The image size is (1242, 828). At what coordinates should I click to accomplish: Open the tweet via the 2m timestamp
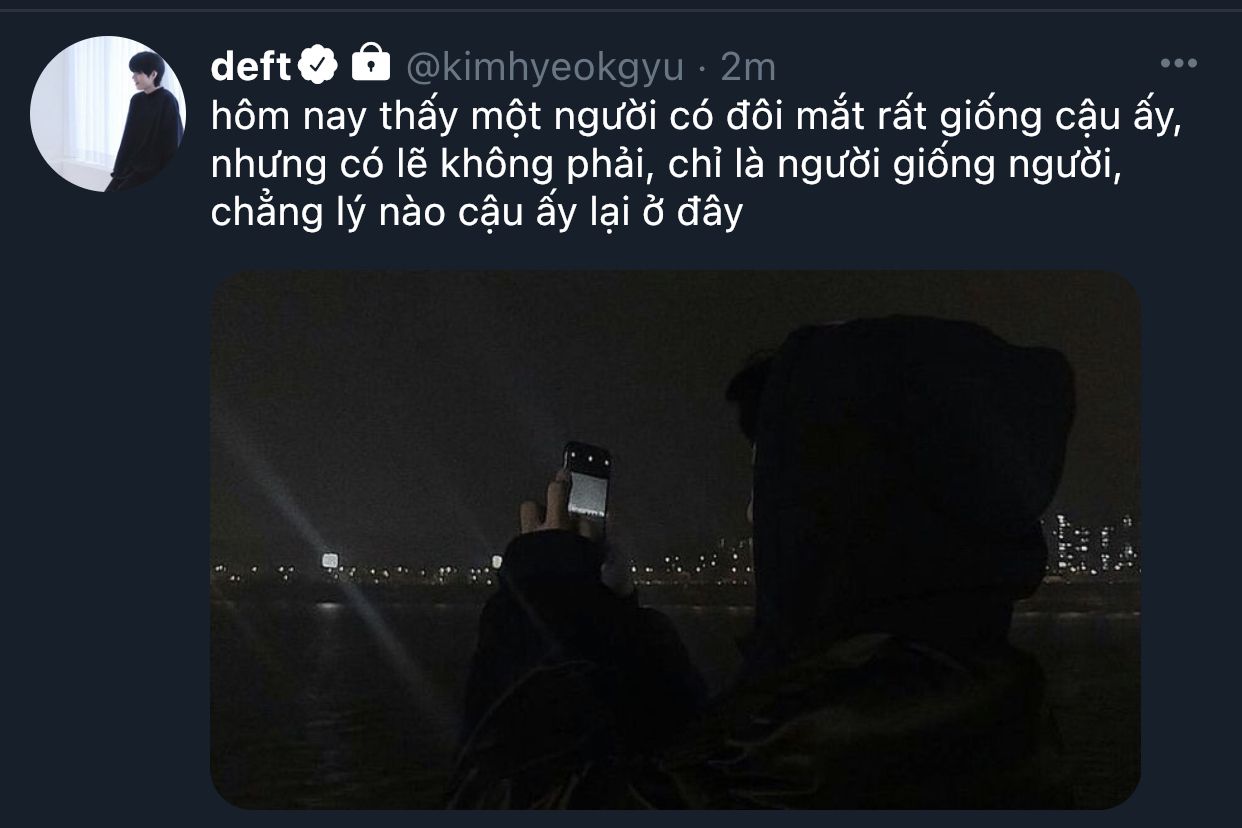(747, 66)
